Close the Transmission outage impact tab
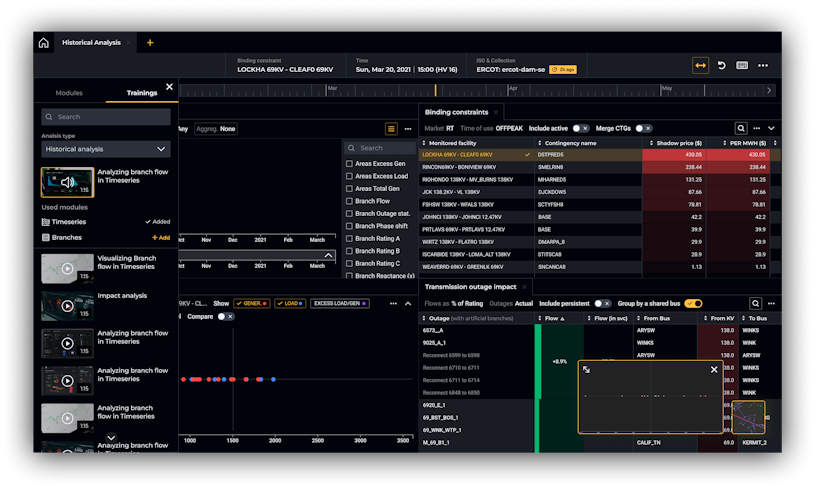This screenshot has width=815, height=488. click(x=524, y=287)
